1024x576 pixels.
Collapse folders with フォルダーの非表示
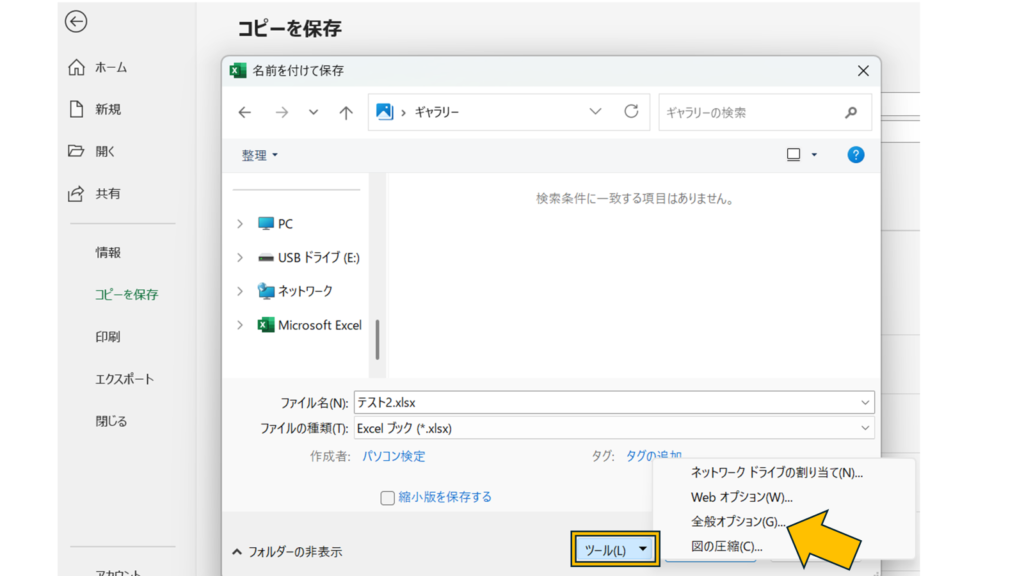[287, 551]
